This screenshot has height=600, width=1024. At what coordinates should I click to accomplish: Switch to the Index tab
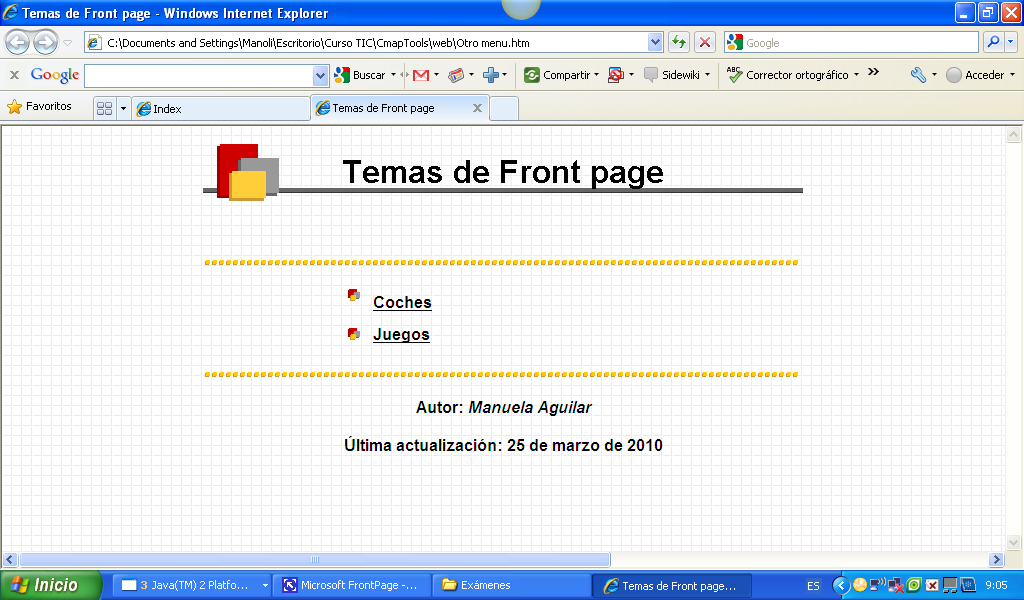pyautogui.click(x=221, y=108)
